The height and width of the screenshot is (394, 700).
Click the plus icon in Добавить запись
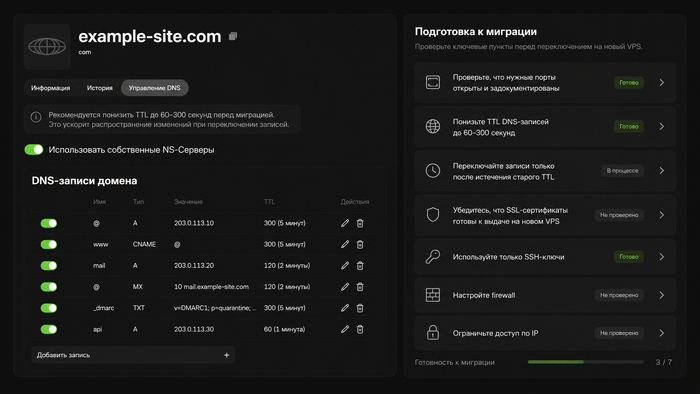coord(226,355)
